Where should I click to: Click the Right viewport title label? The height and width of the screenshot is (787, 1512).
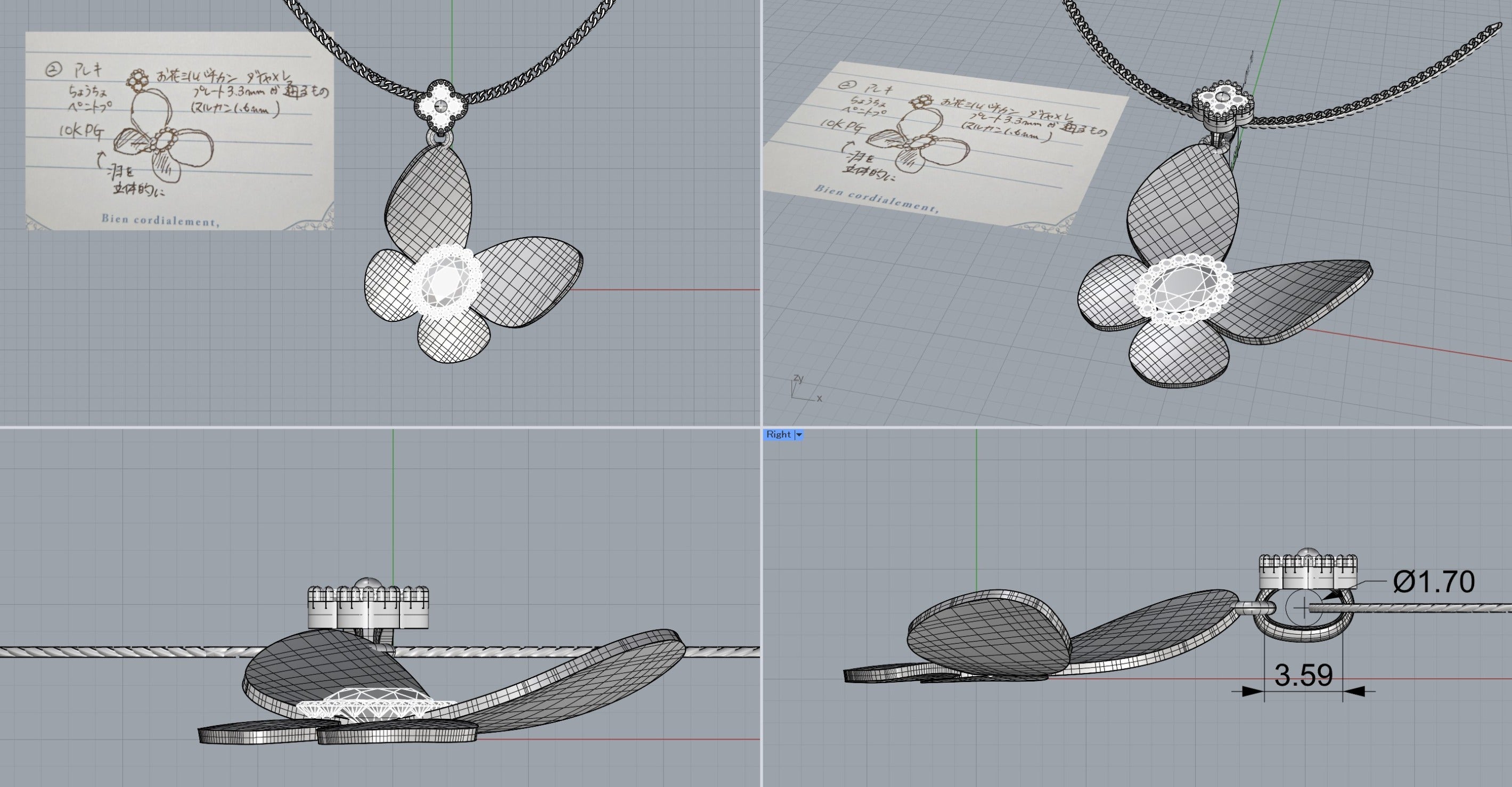tap(778, 434)
